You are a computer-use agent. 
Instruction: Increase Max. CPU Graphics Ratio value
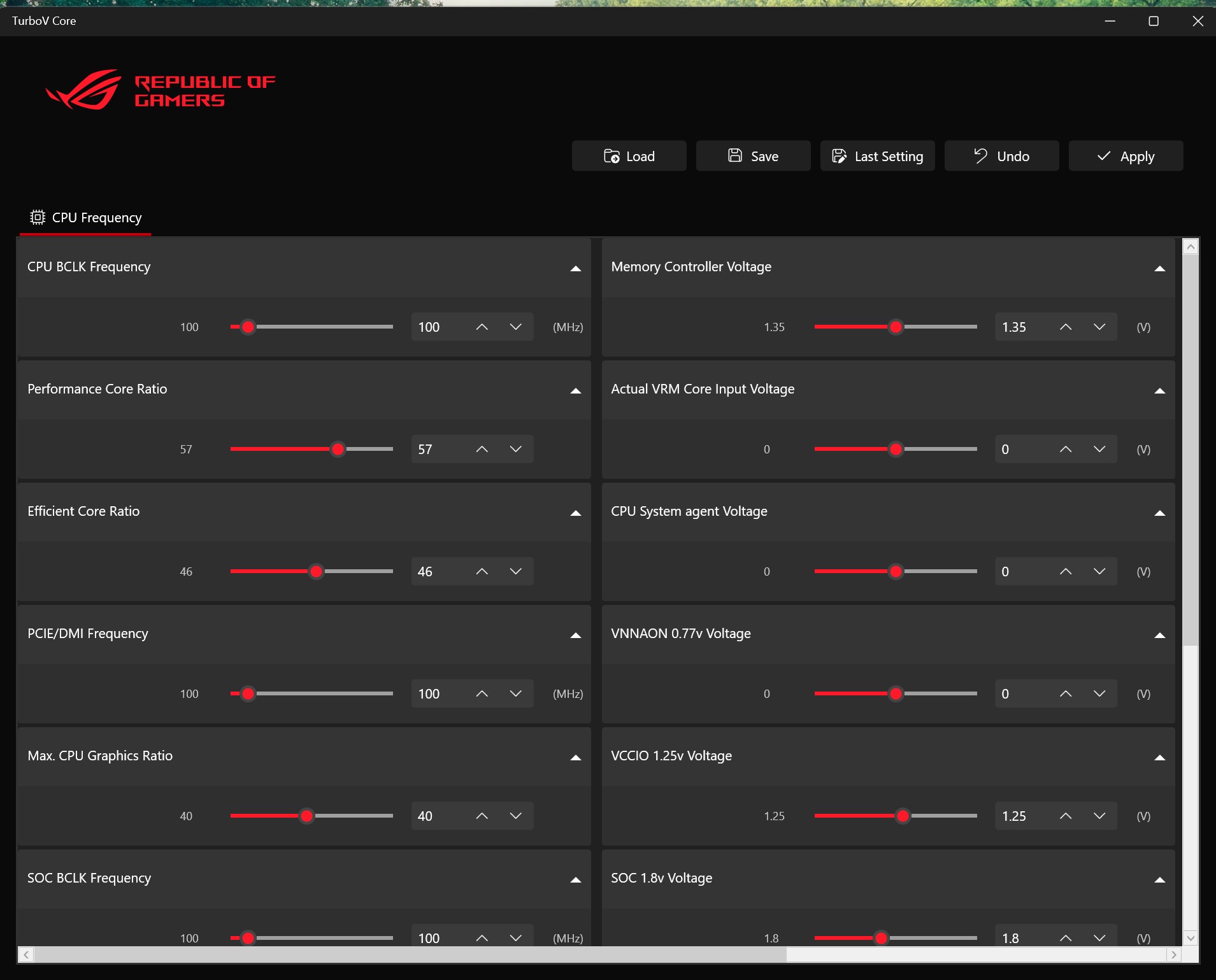(482, 816)
